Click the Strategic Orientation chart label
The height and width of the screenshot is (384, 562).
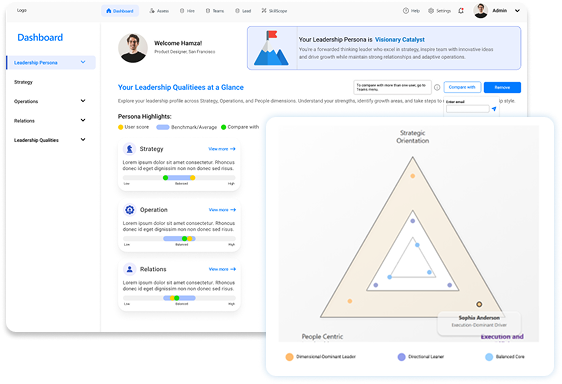pos(413,137)
